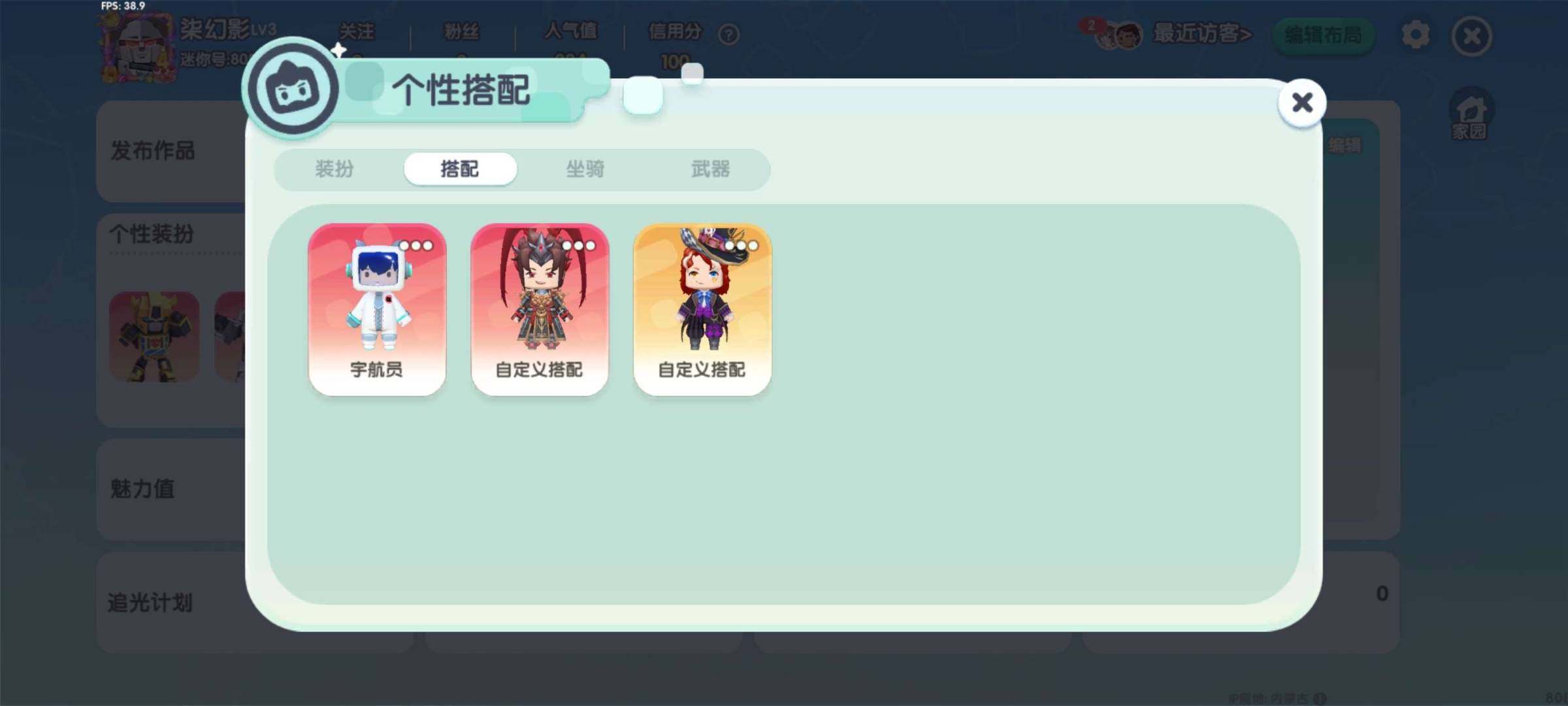
Task: Click the 个性搭配 avatar face icon
Action: coord(292,89)
